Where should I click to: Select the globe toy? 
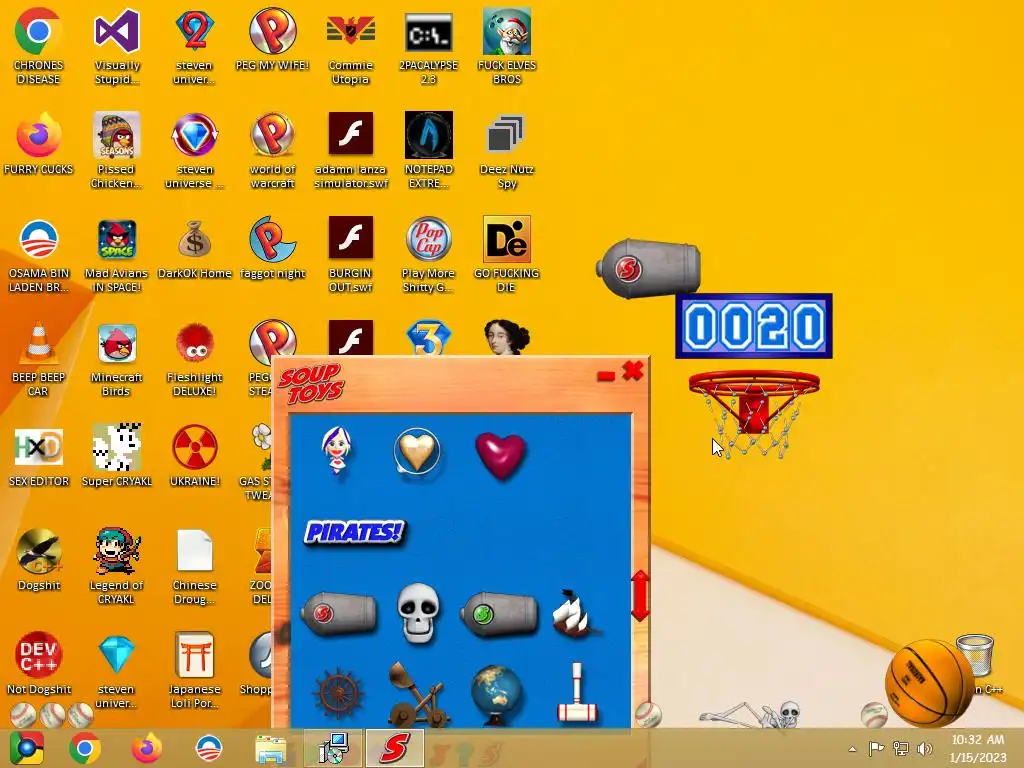point(496,695)
